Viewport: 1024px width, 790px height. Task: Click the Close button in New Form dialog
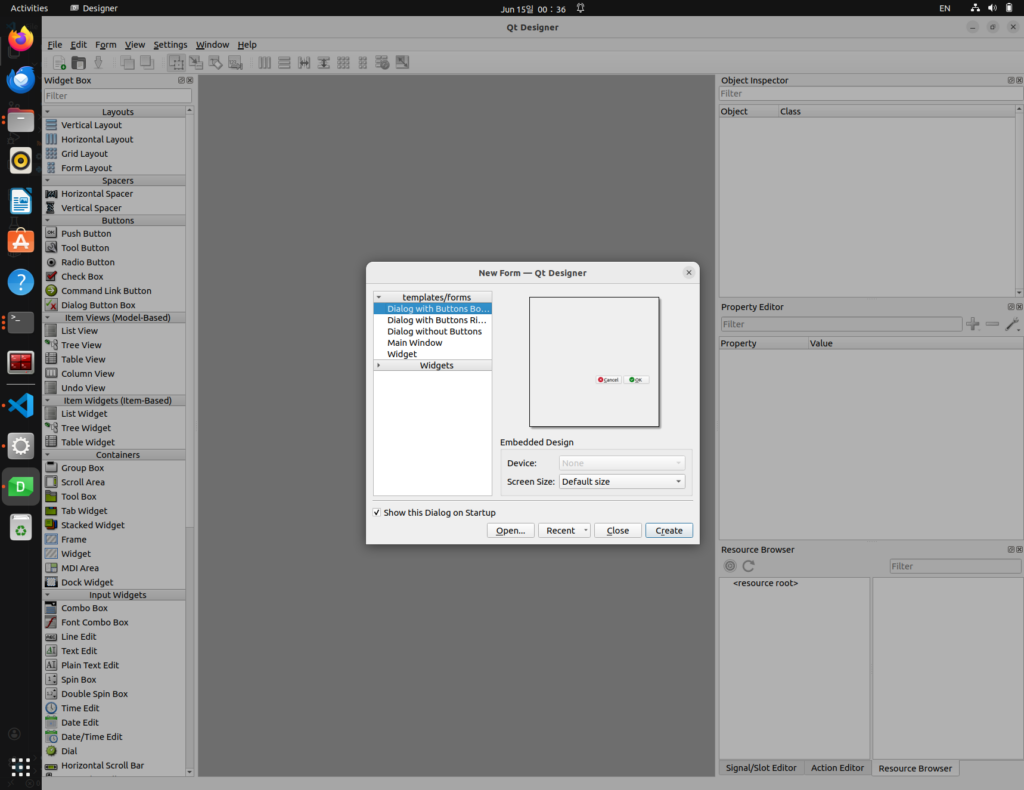point(618,530)
